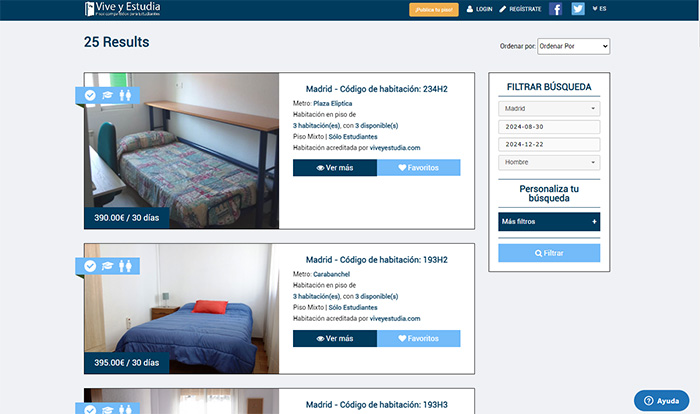Click verified checkmark icon on room 234H2
Image resolution: width=700 pixels, height=414 pixels.
click(x=90, y=96)
